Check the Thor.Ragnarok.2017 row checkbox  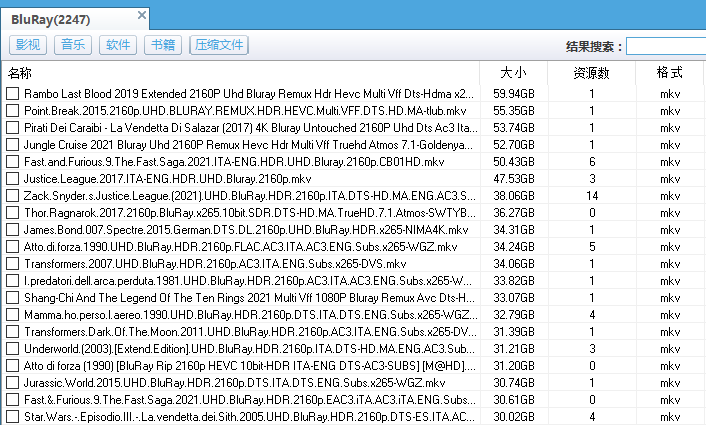(13, 212)
